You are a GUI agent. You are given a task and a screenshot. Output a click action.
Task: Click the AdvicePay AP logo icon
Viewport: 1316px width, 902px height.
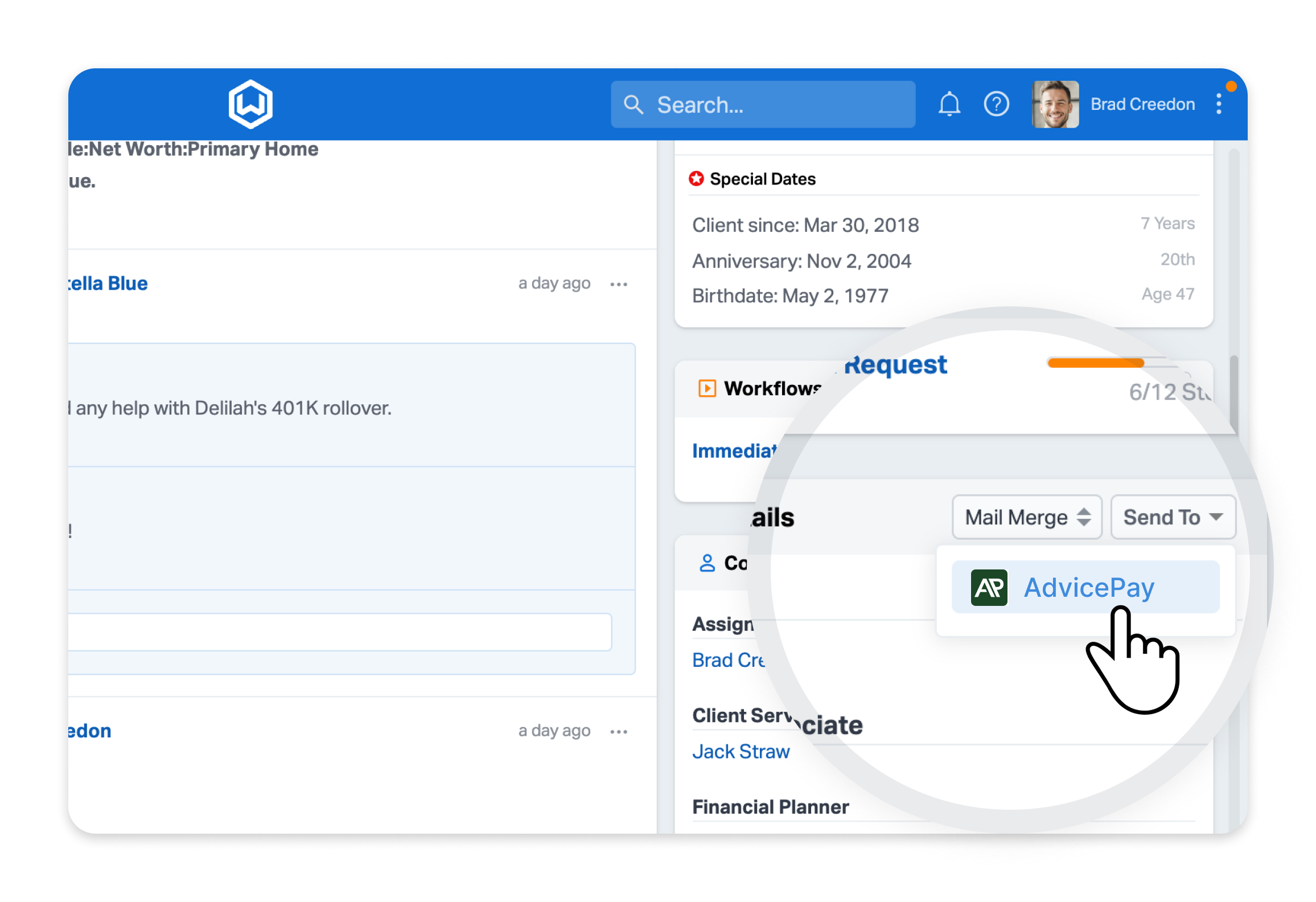(989, 587)
